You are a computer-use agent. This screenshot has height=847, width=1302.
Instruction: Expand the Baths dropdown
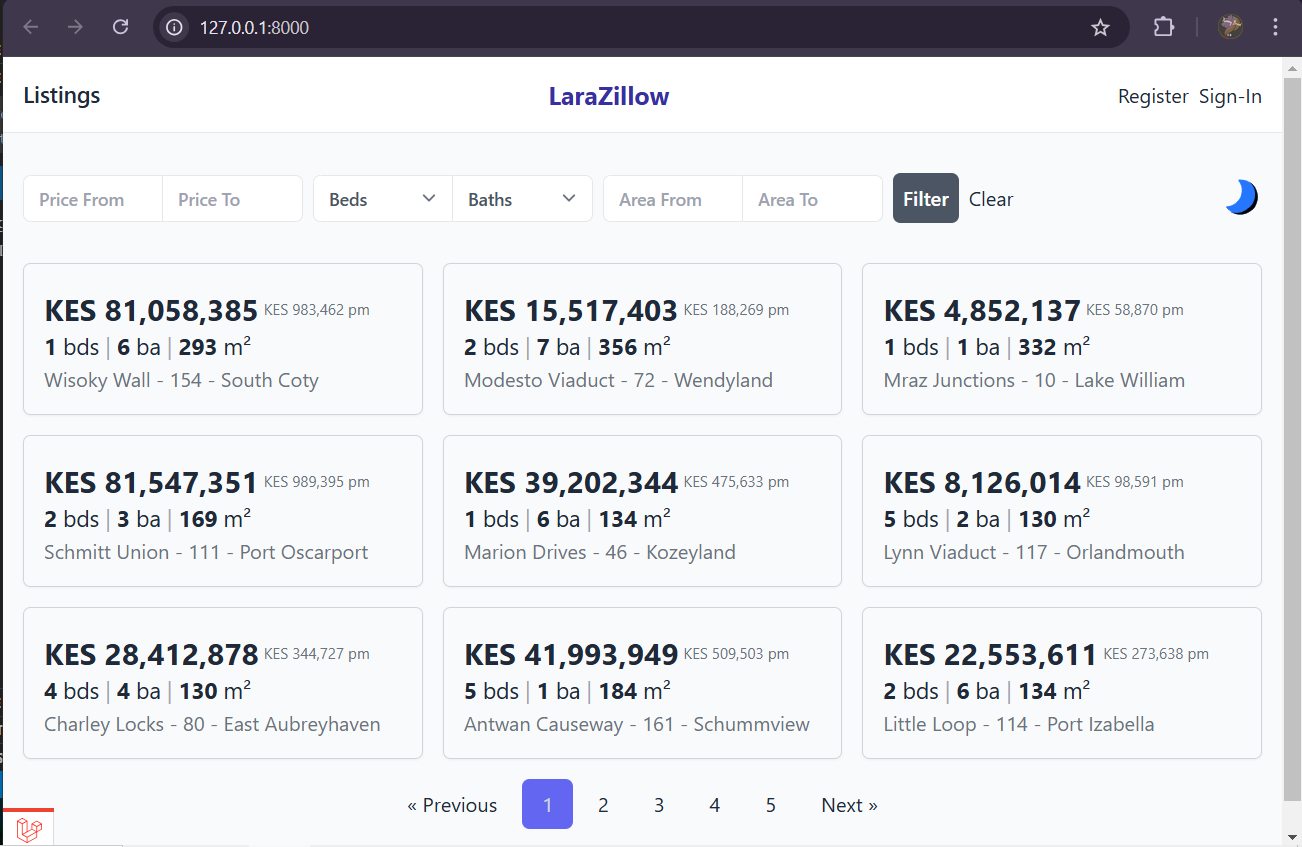[522, 199]
